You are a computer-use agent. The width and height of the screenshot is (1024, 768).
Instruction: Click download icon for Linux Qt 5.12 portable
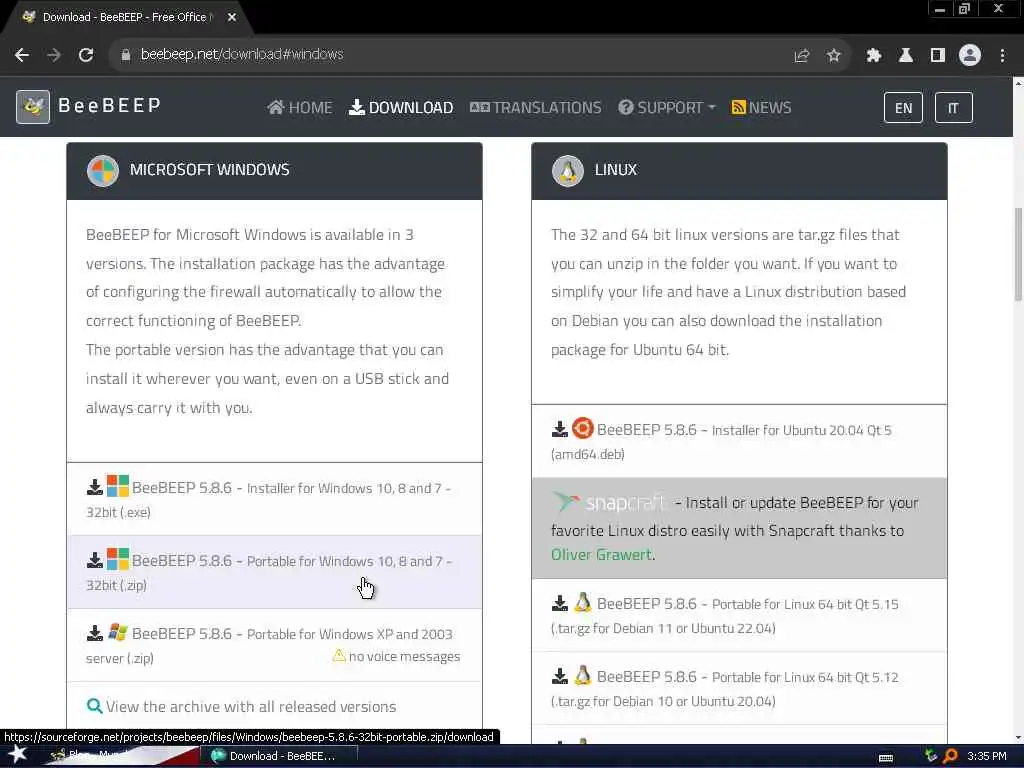[x=560, y=676]
